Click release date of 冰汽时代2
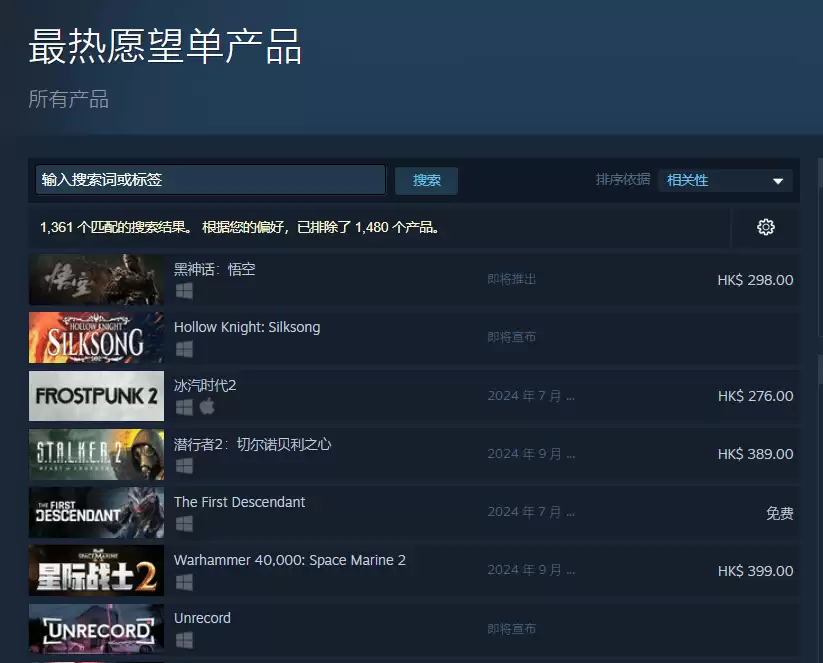Viewport: 823px width, 663px height. (531, 395)
